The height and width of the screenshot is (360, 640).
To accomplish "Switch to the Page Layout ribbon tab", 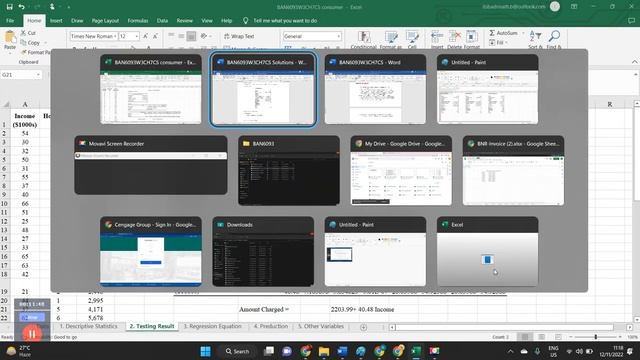I will pyautogui.click(x=105, y=20).
